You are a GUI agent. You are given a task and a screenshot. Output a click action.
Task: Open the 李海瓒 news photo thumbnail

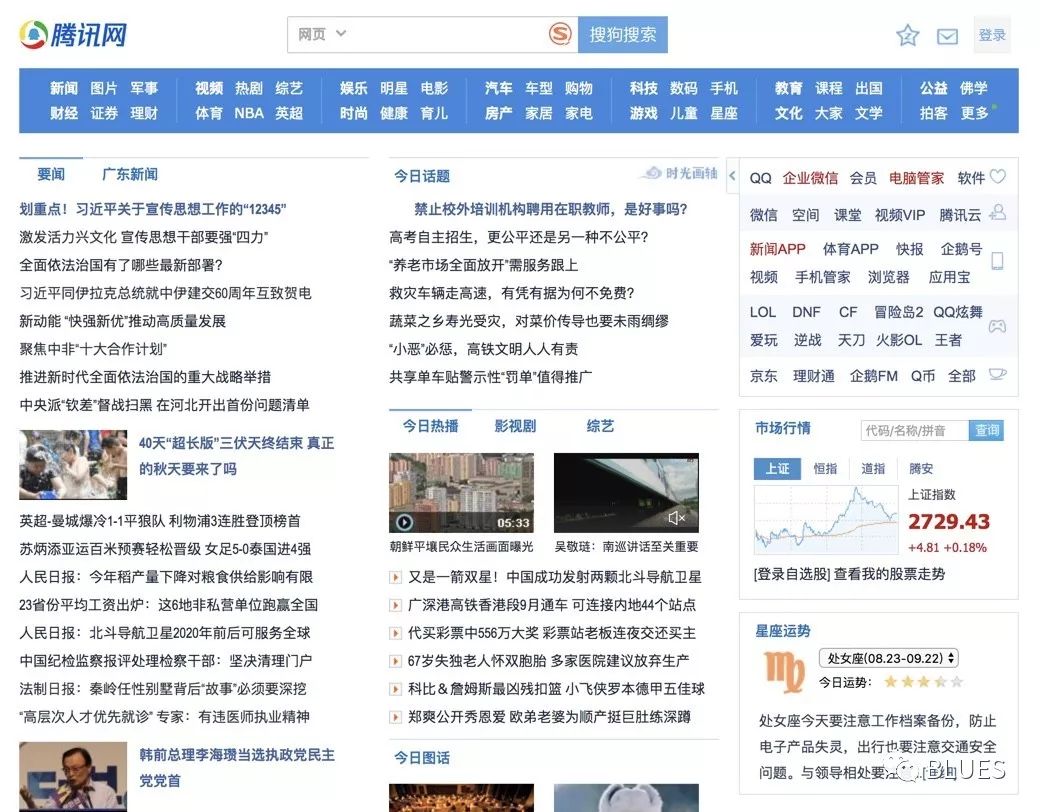(x=73, y=776)
